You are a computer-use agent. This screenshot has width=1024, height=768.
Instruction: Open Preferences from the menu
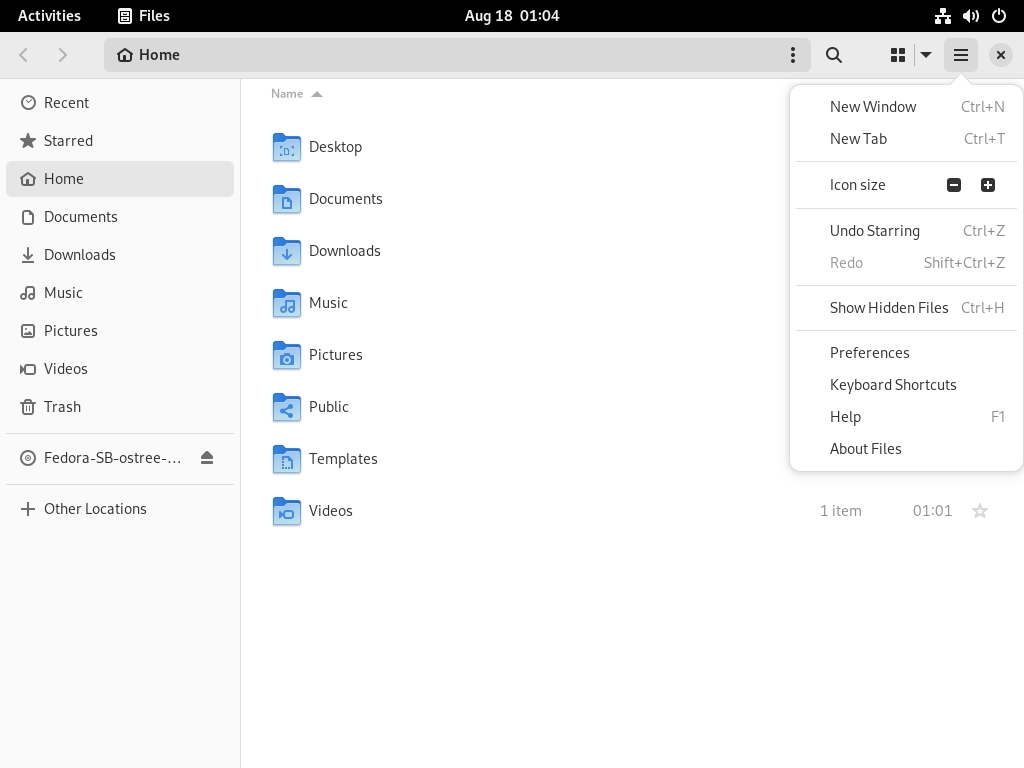pyautogui.click(x=906, y=353)
